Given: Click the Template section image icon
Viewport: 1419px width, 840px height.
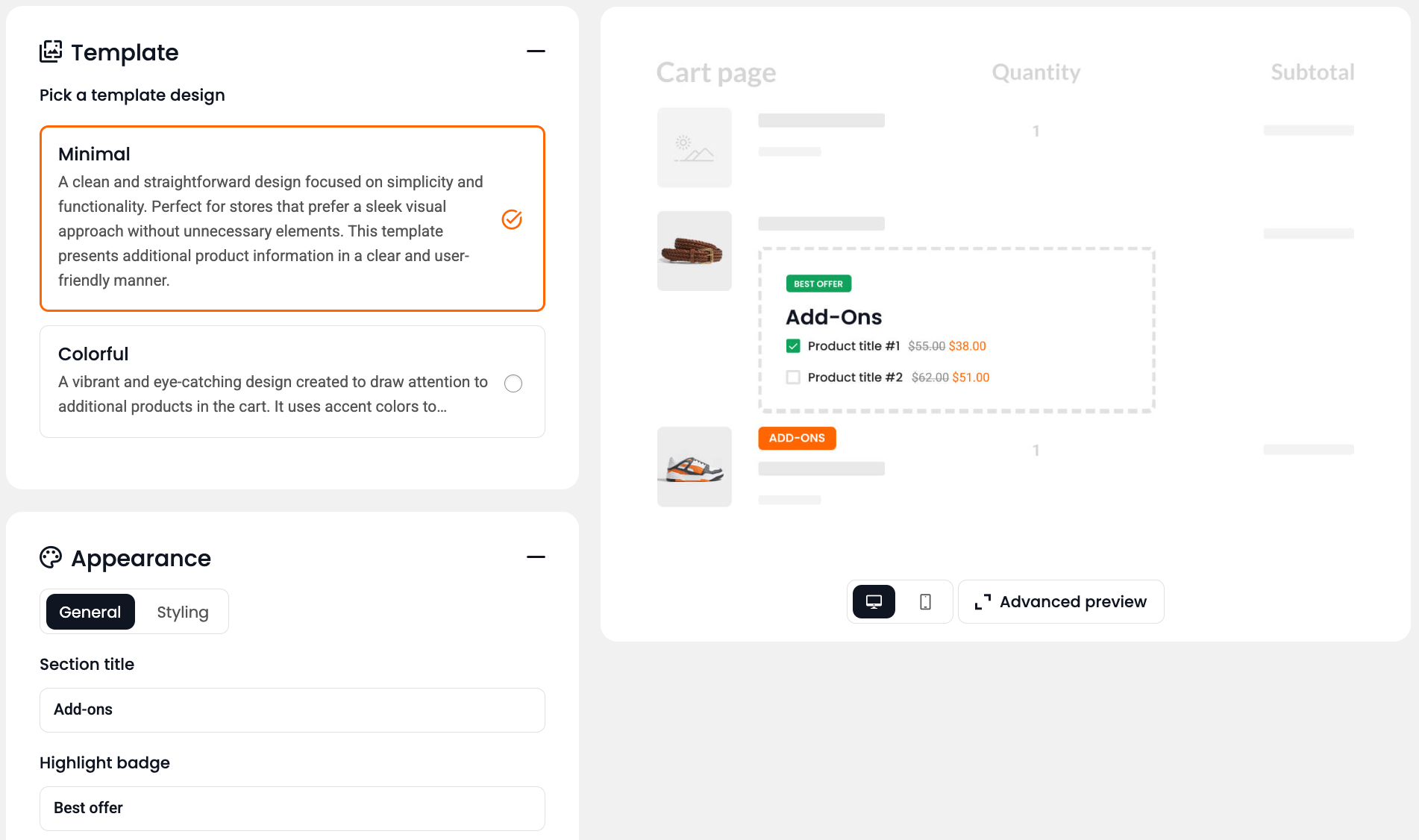Looking at the screenshot, I should pyautogui.click(x=51, y=51).
